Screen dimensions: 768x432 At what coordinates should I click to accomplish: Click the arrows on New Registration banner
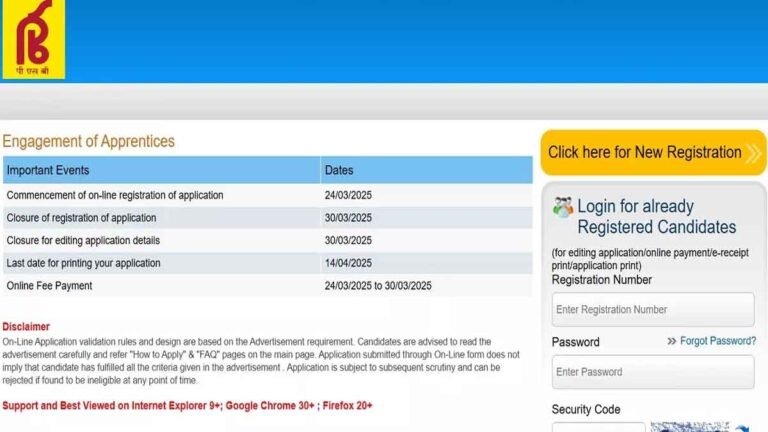(754, 153)
